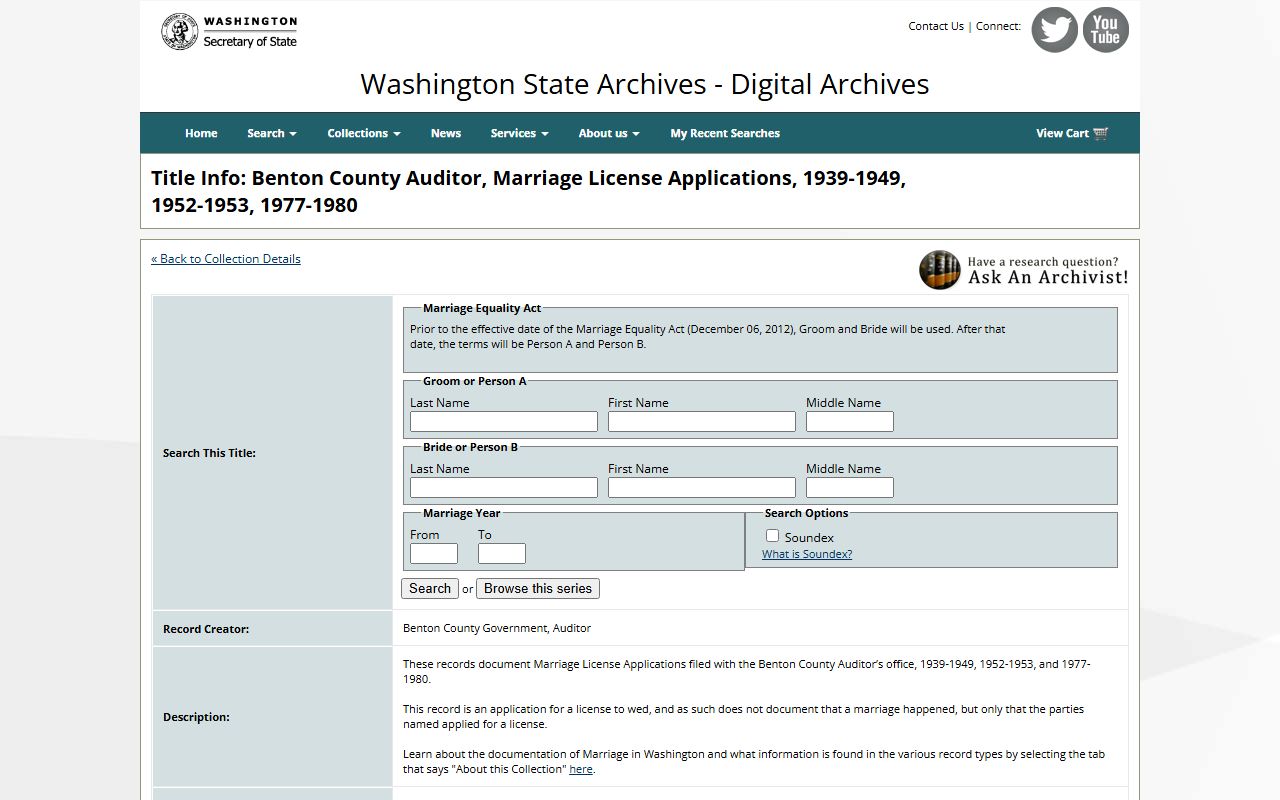The image size is (1280, 800).
Task: Focus Marriage Year To field
Action: (502, 554)
